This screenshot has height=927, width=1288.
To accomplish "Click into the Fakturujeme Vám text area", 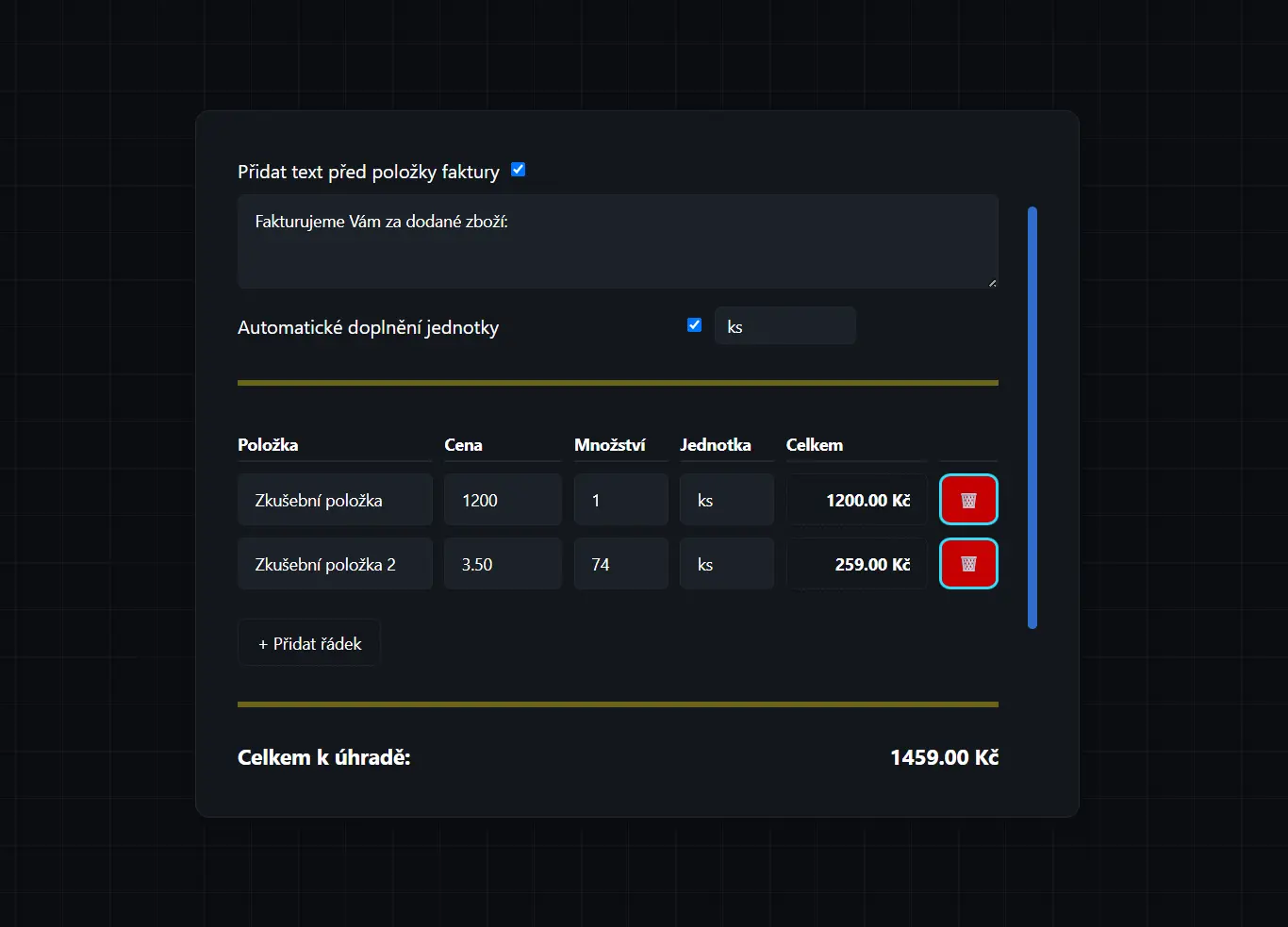I will pos(618,241).
